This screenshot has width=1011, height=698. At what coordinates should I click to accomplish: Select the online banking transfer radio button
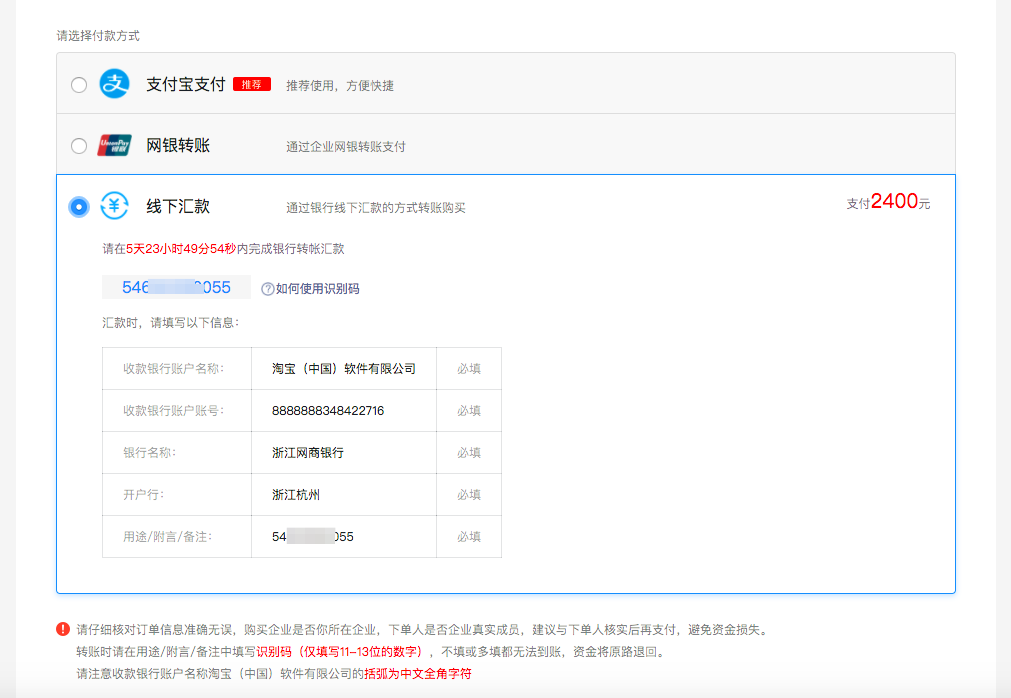tap(79, 146)
